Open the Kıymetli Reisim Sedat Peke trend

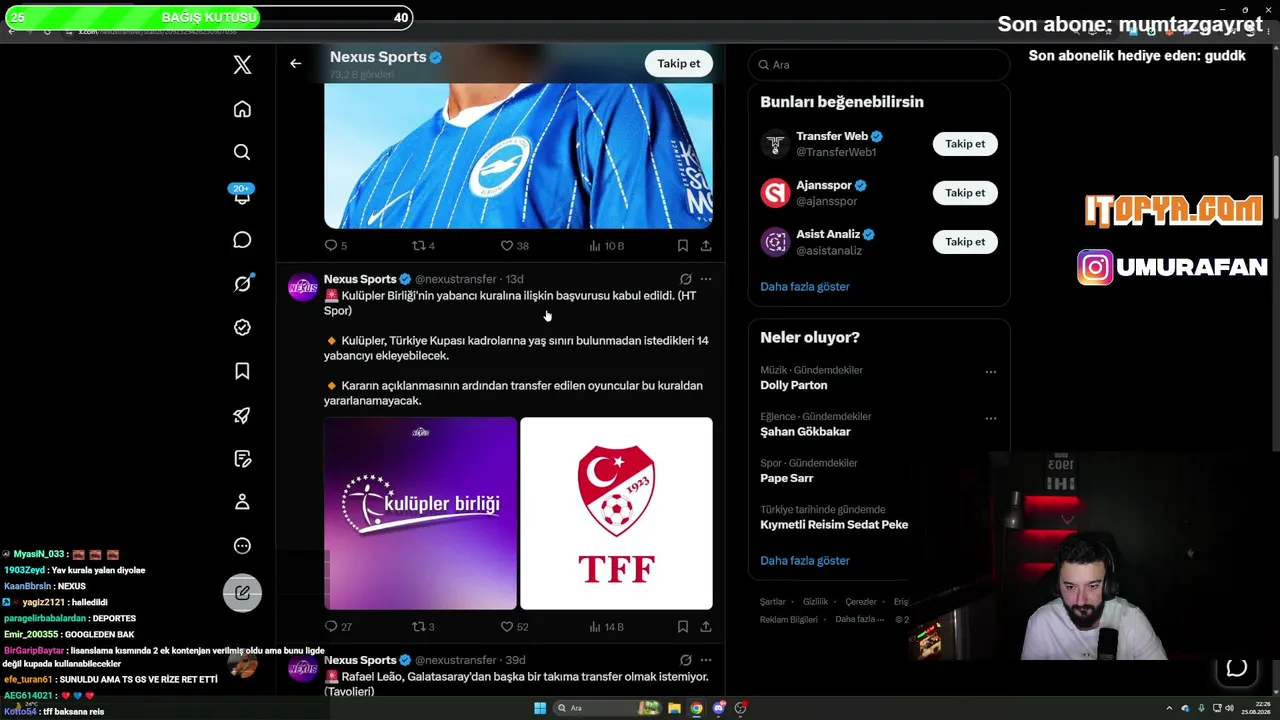tap(834, 525)
